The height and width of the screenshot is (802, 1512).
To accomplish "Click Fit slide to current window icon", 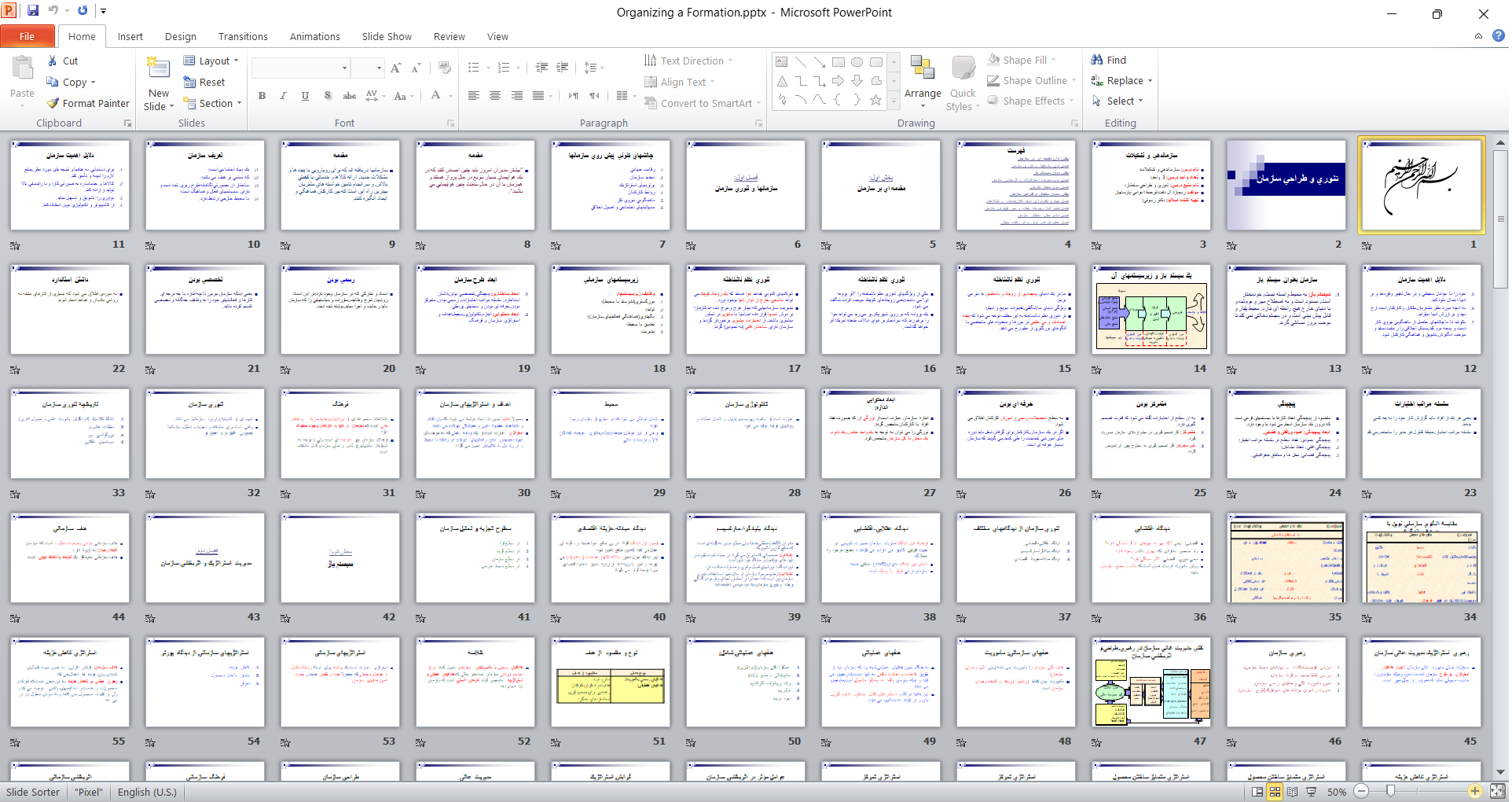I will [1498, 792].
